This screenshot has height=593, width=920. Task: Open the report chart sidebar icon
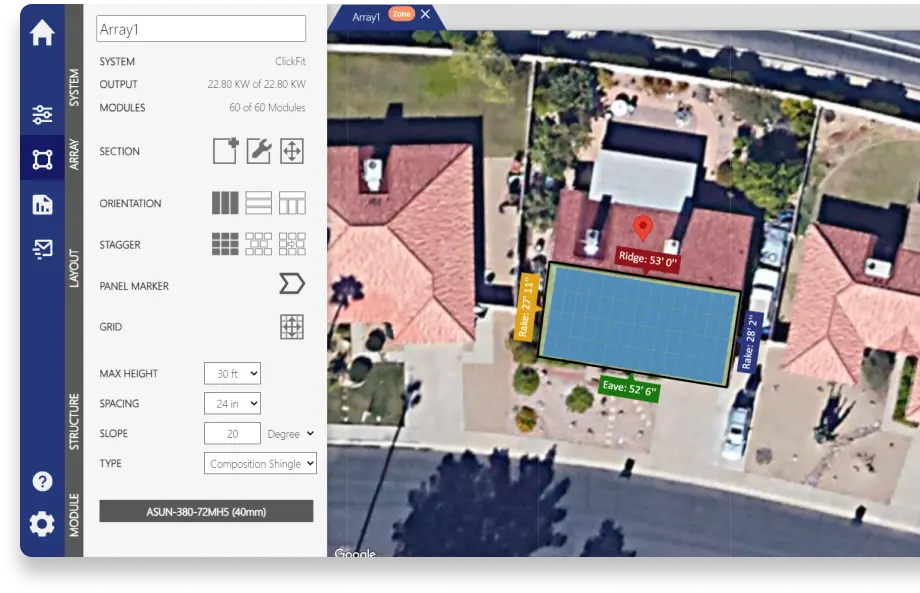(42, 204)
